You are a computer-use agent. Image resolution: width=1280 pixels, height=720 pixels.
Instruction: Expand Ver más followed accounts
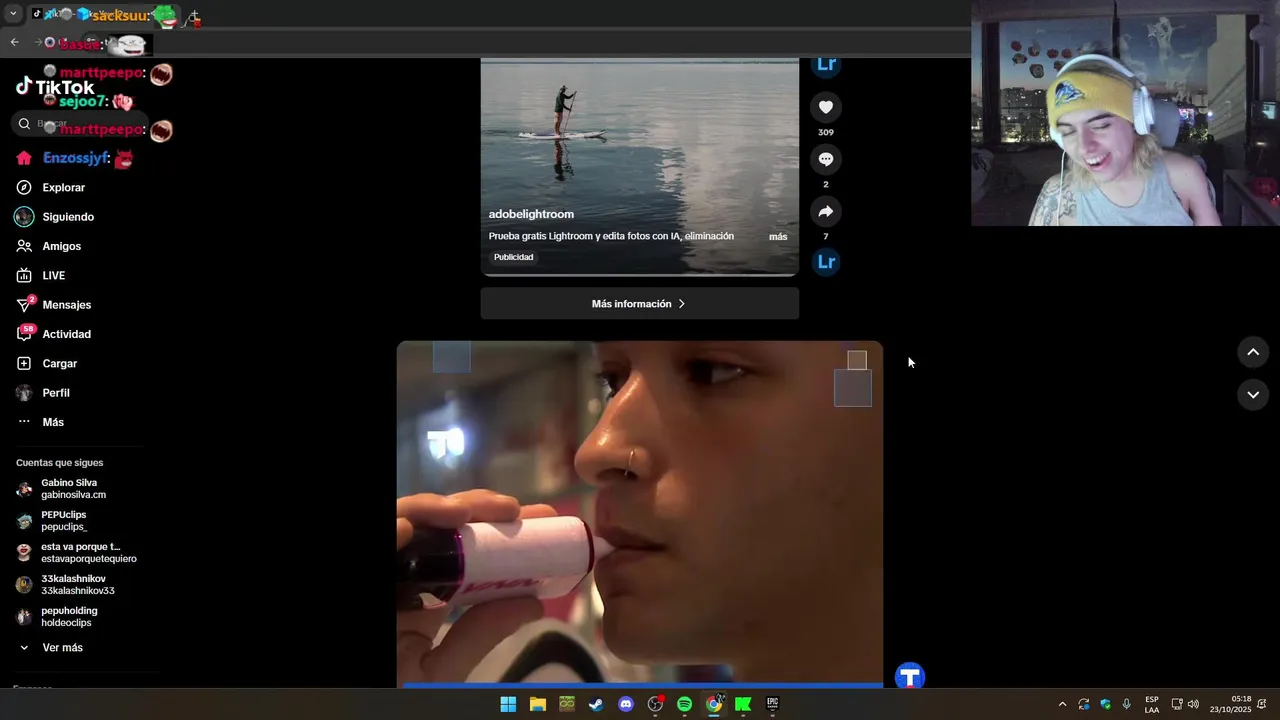click(x=62, y=648)
